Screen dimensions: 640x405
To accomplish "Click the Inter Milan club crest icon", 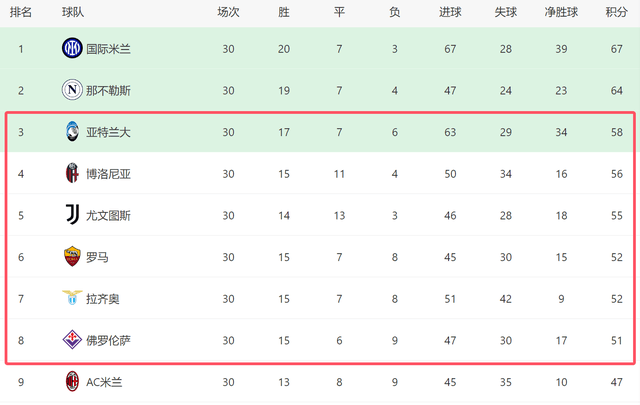I will pos(72,48).
